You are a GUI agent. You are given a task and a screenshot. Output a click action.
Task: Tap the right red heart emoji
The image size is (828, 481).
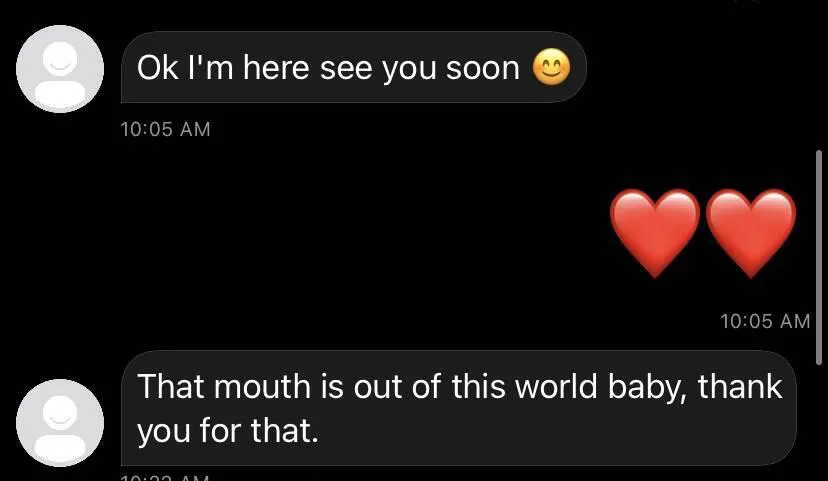750,232
